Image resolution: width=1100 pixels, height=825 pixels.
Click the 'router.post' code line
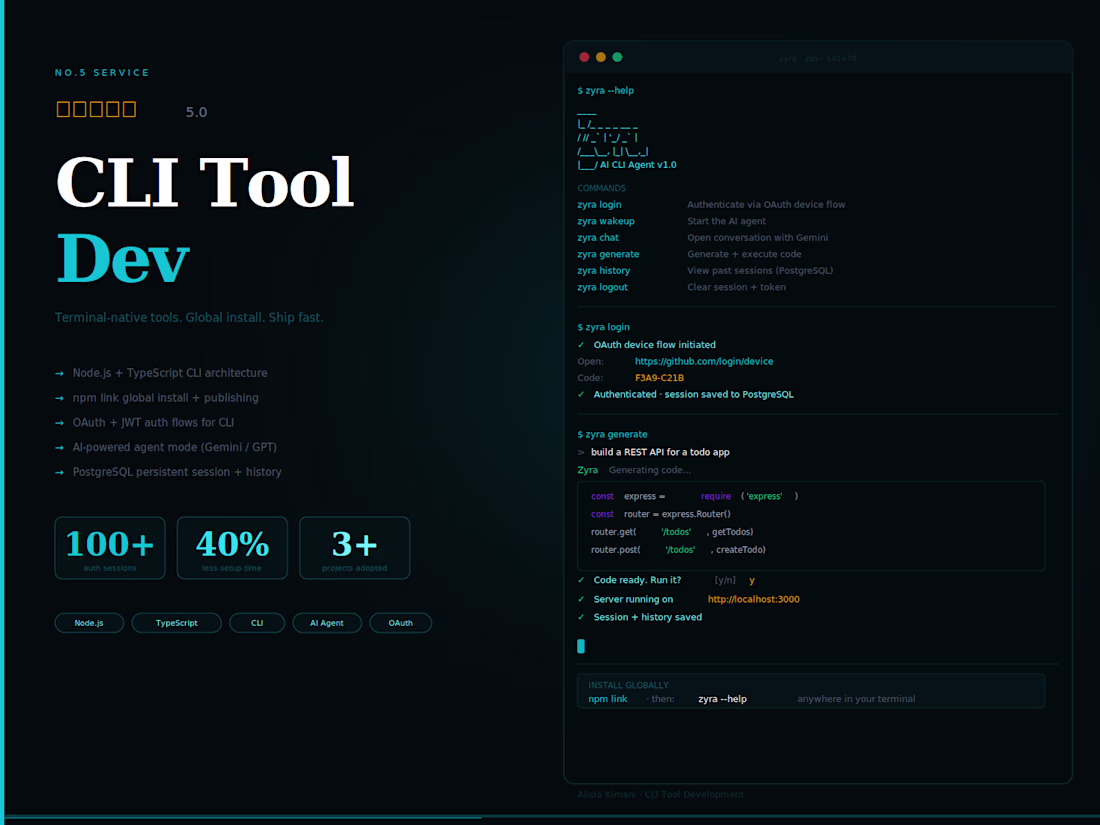(x=678, y=550)
